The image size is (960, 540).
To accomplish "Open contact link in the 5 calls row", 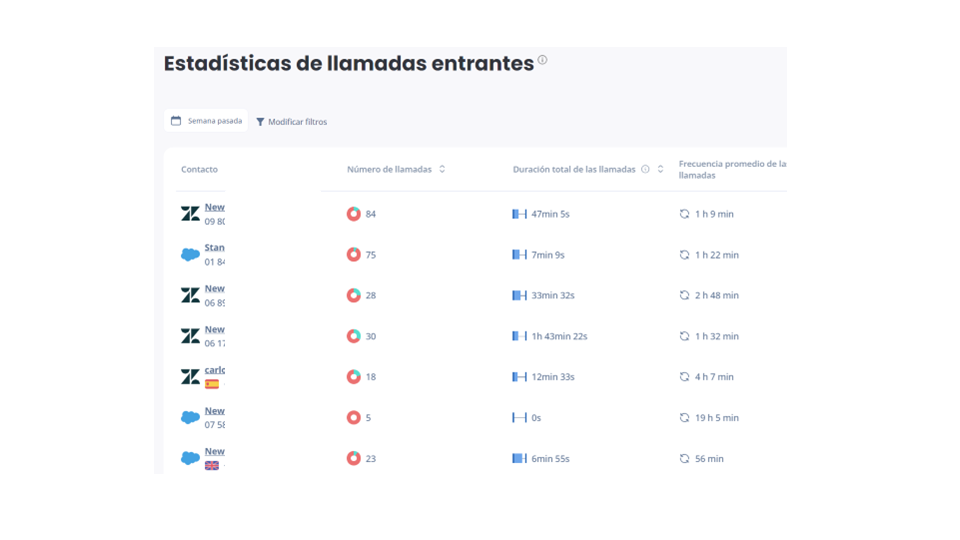I will (x=214, y=411).
